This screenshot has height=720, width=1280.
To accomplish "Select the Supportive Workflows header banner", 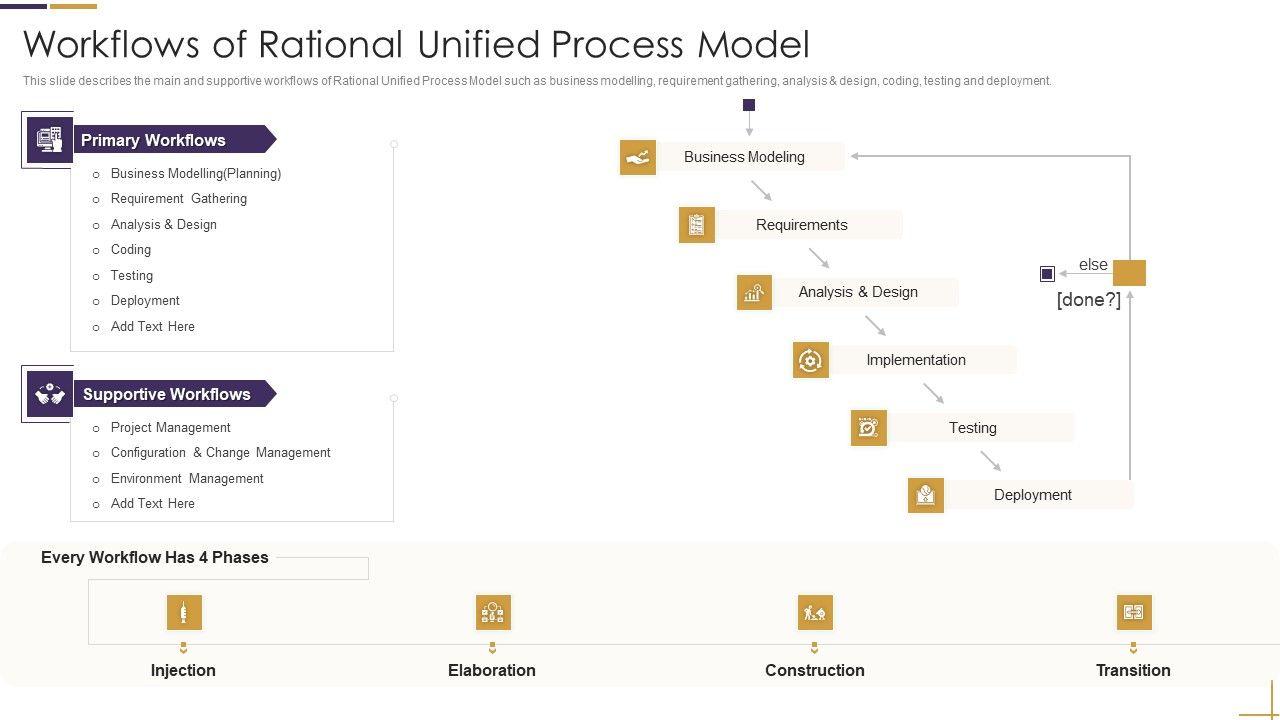I will tap(170, 394).
